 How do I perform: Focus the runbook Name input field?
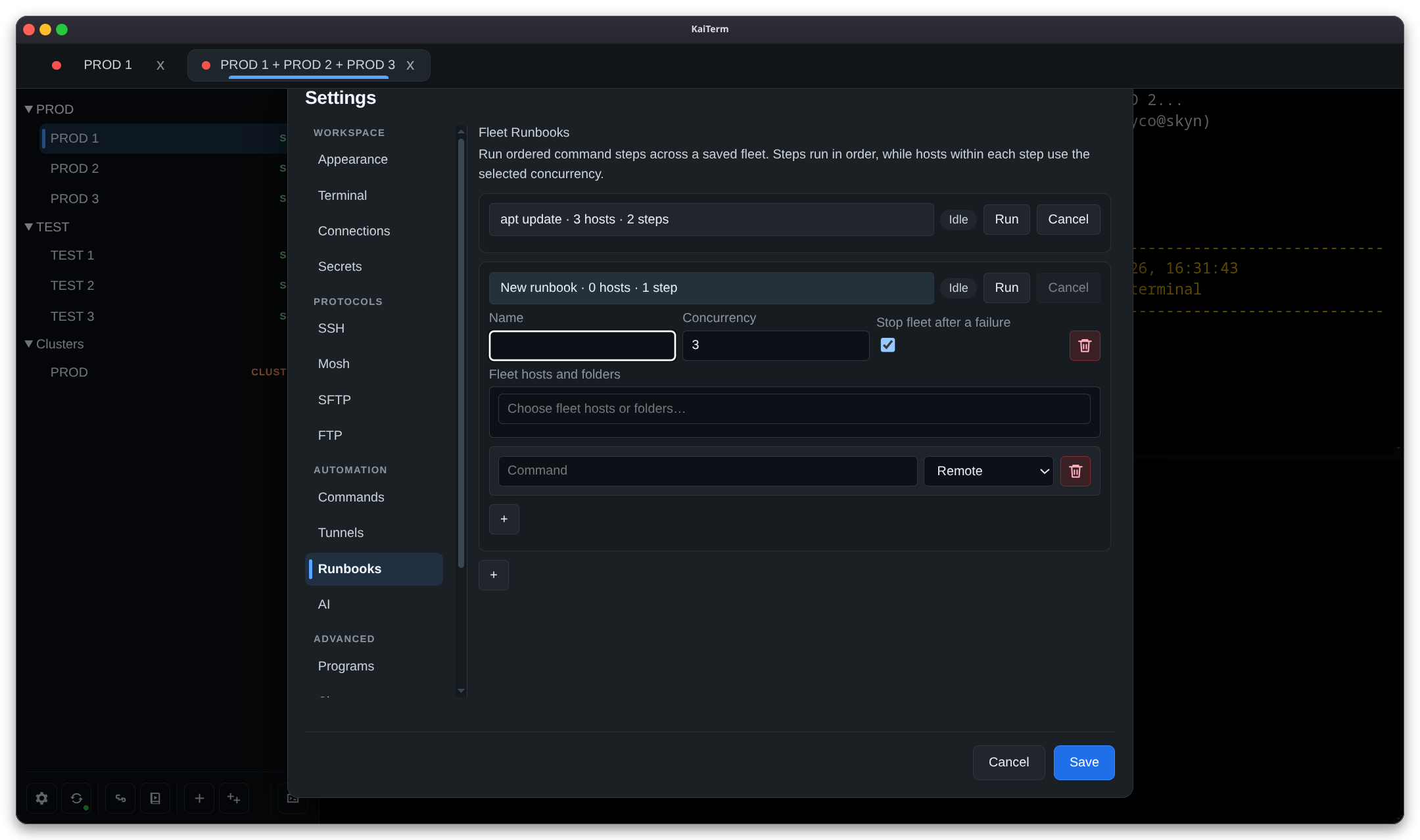click(582, 346)
